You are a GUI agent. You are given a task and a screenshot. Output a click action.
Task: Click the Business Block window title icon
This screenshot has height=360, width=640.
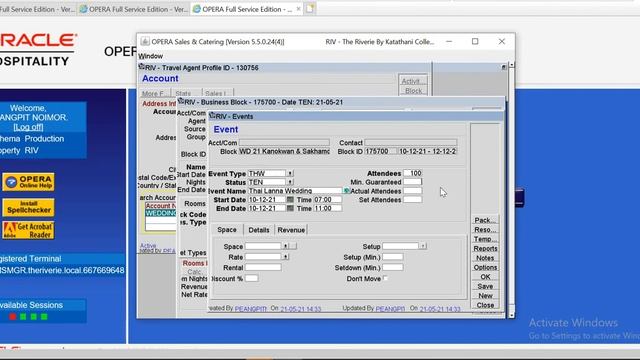[x=181, y=102]
